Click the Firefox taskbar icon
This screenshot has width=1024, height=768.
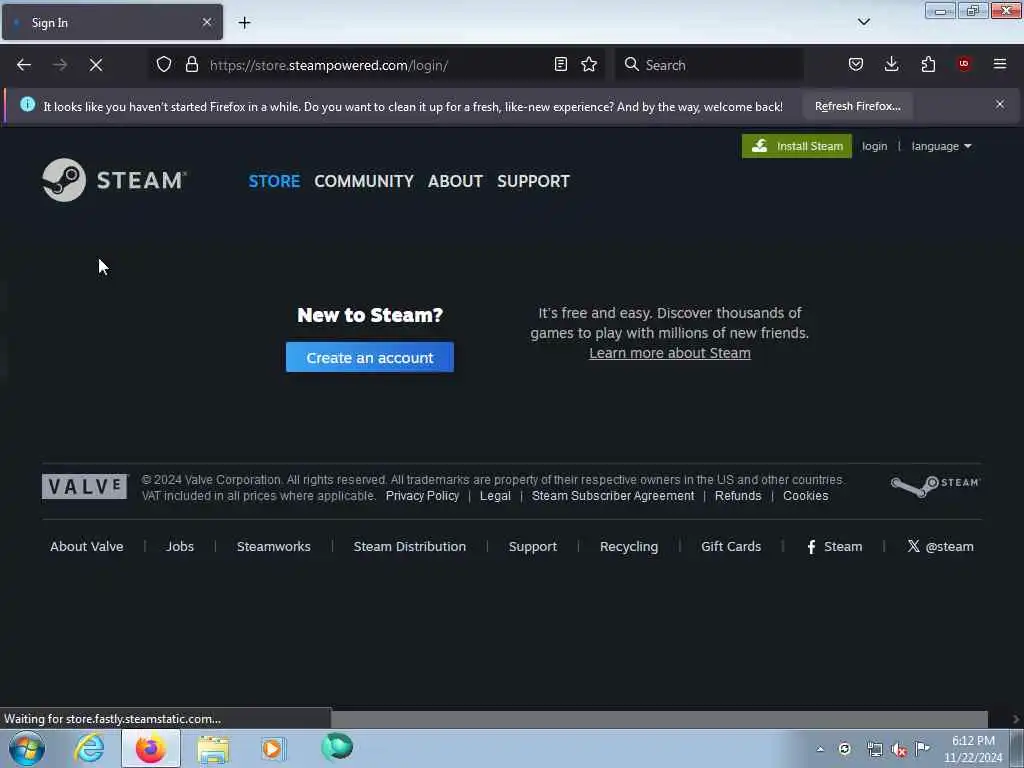(x=151, y=748)
